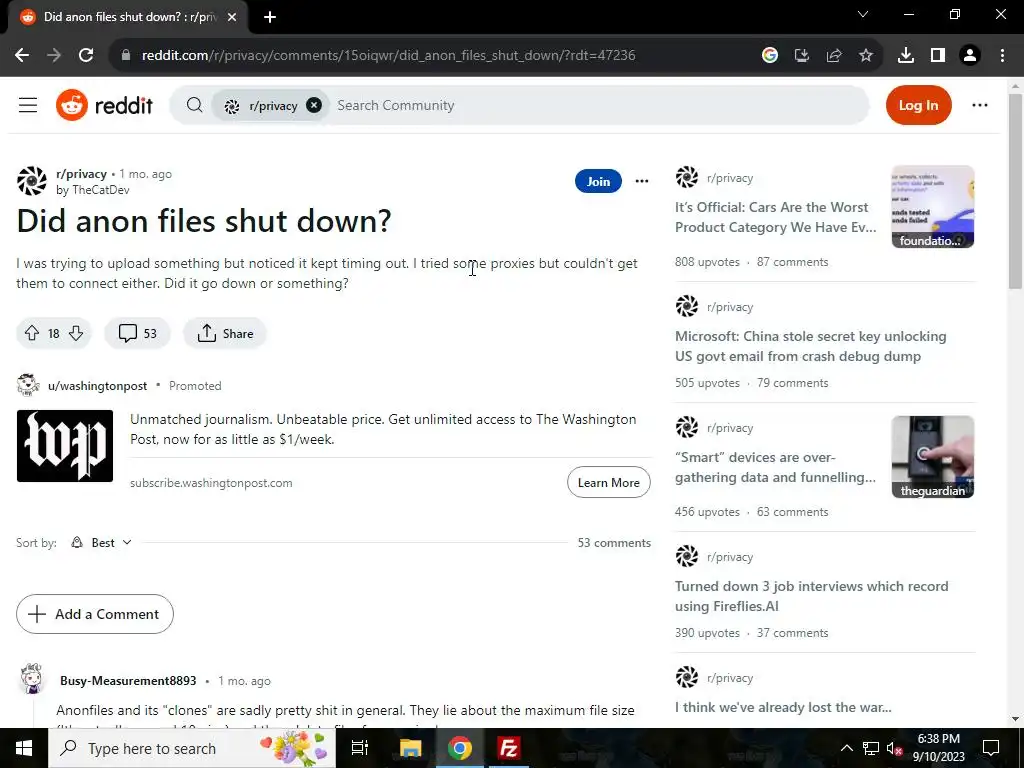Screen dimensions: 1024x768
Task: Open Smart devices over-gathering data post
Action: tap(775, 468)
